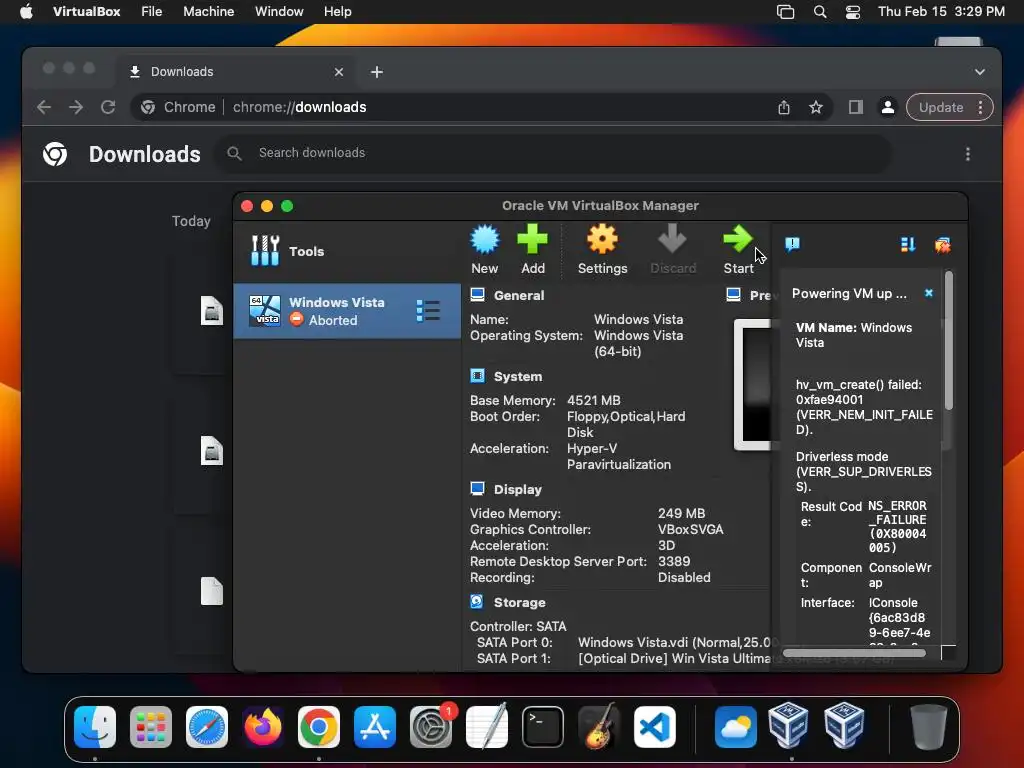This screenshot has height=768, width=1024.
Task: Open the Apple menu
Action: [26, 12]
